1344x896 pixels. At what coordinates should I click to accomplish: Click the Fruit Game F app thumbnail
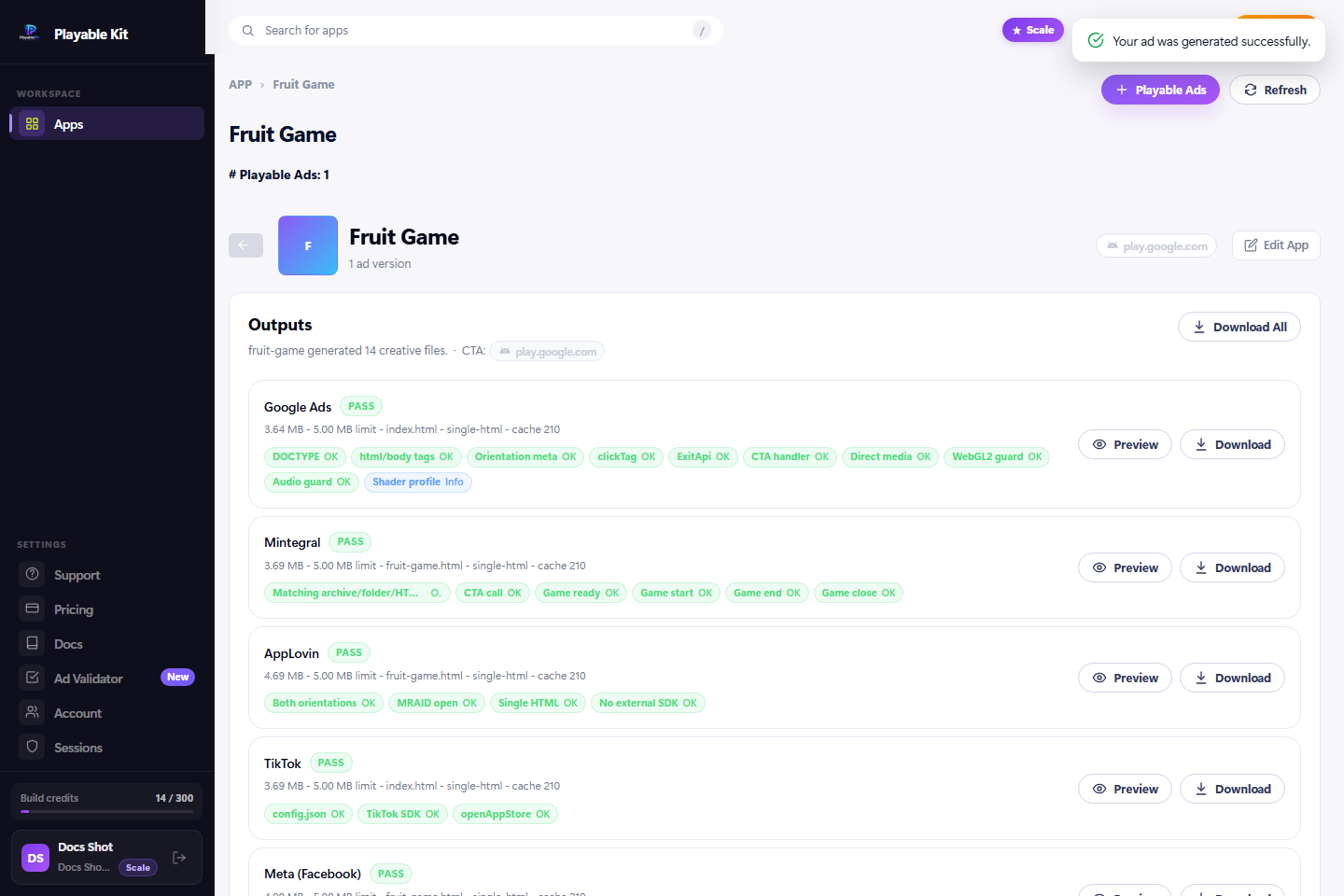308,245
